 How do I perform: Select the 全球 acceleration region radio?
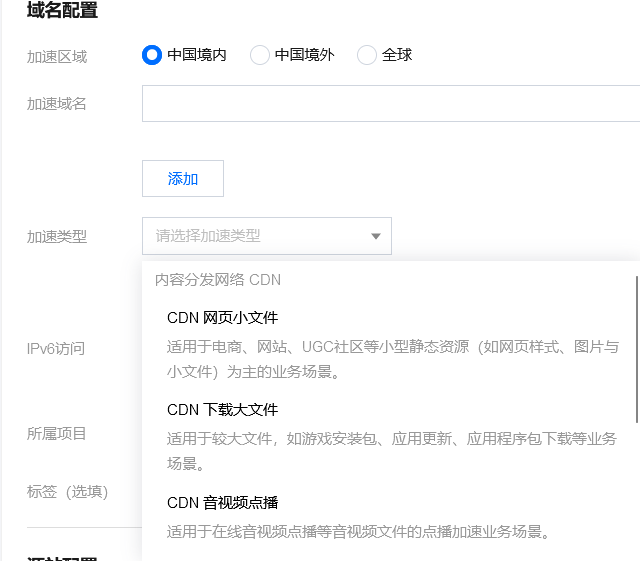(x=367, y=55)
